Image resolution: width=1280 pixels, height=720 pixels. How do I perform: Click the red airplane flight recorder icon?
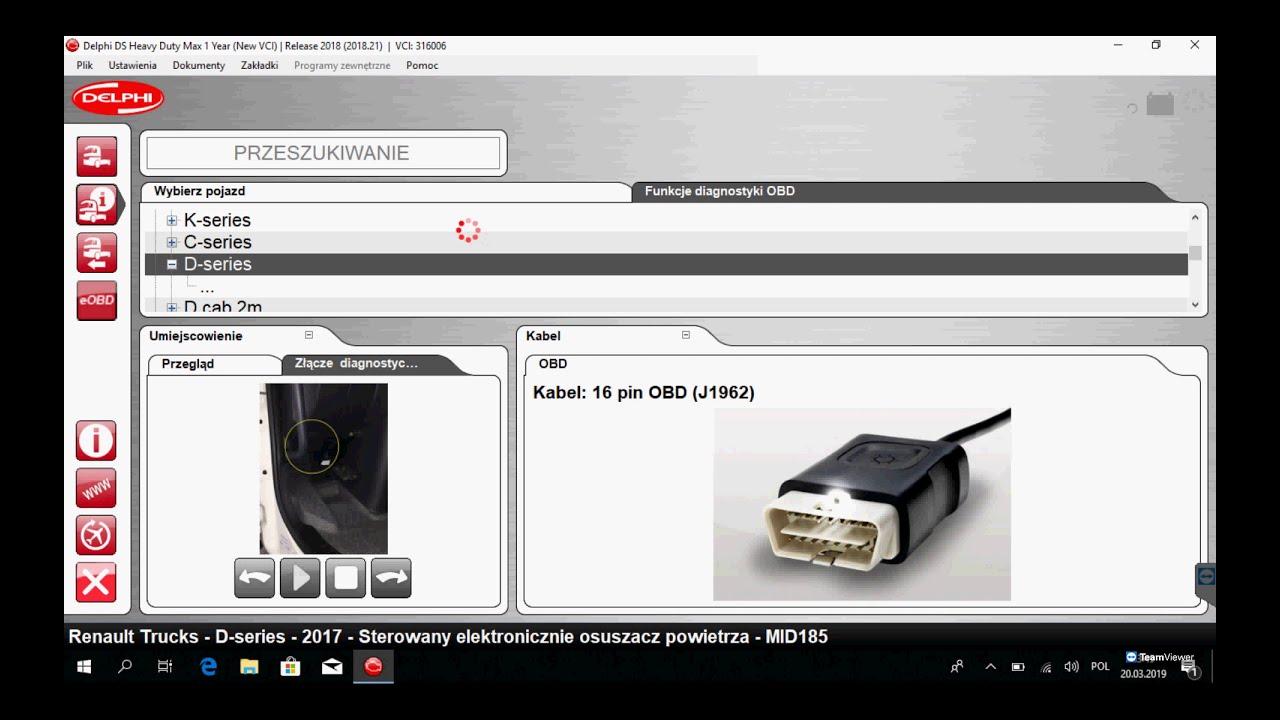[x=96, y=535]
